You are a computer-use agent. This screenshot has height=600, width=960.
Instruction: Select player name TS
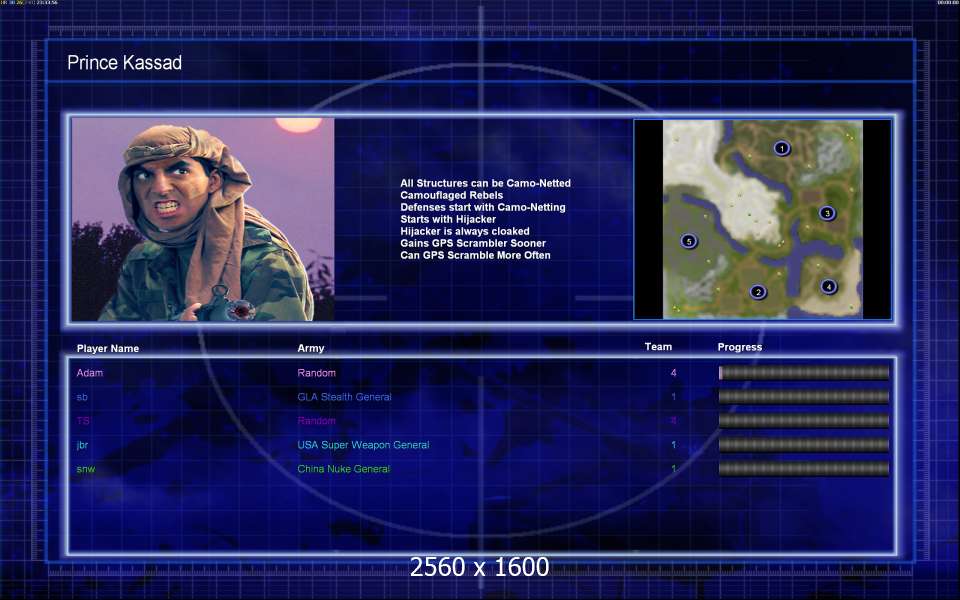pyautogui.click(x=83, y=421)
